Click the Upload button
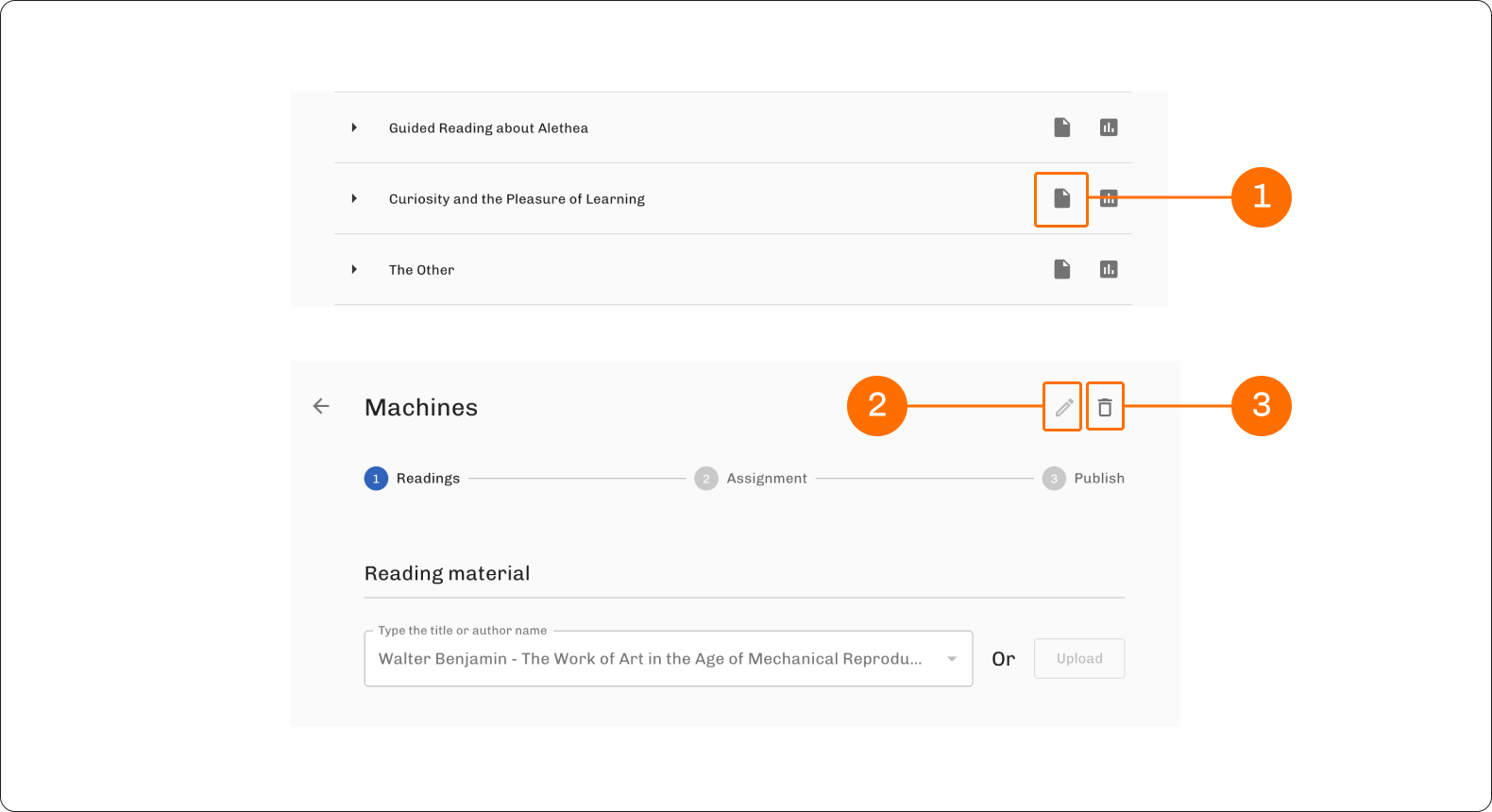This screenshot has height=812, width=1492. [x=1079, y=659]
